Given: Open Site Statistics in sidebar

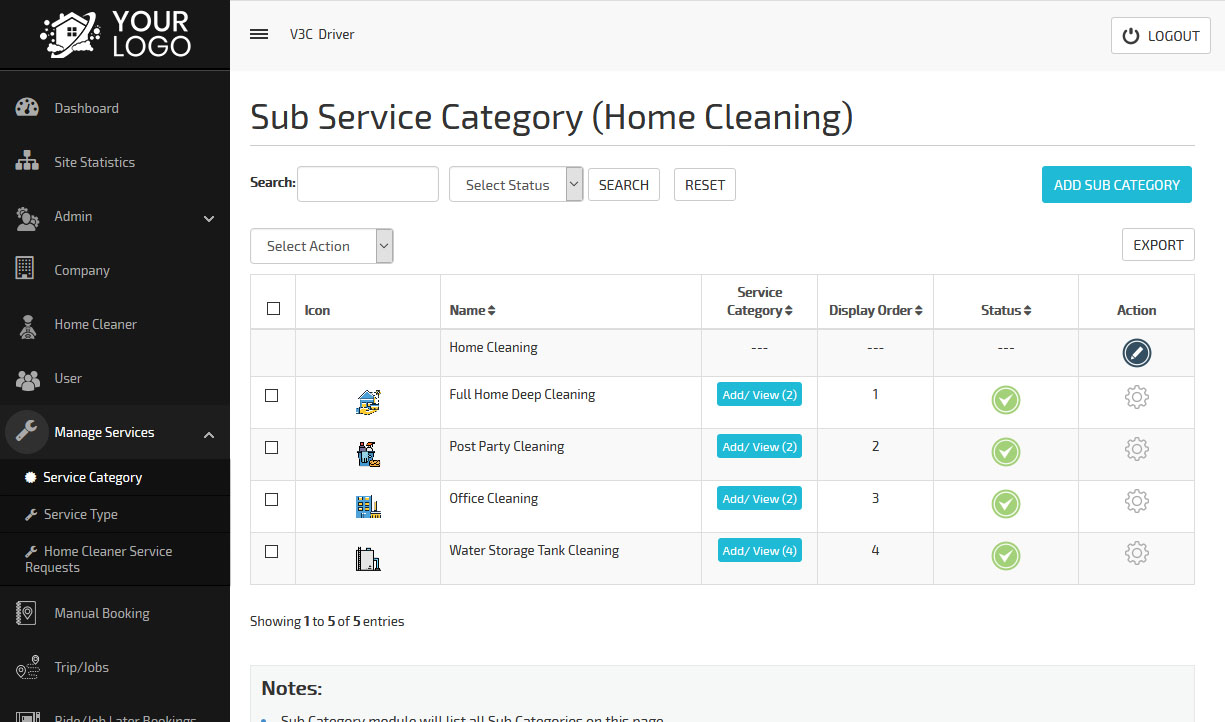Looking at the screenshot, I should pyautogui.click(x=115, y=162).
